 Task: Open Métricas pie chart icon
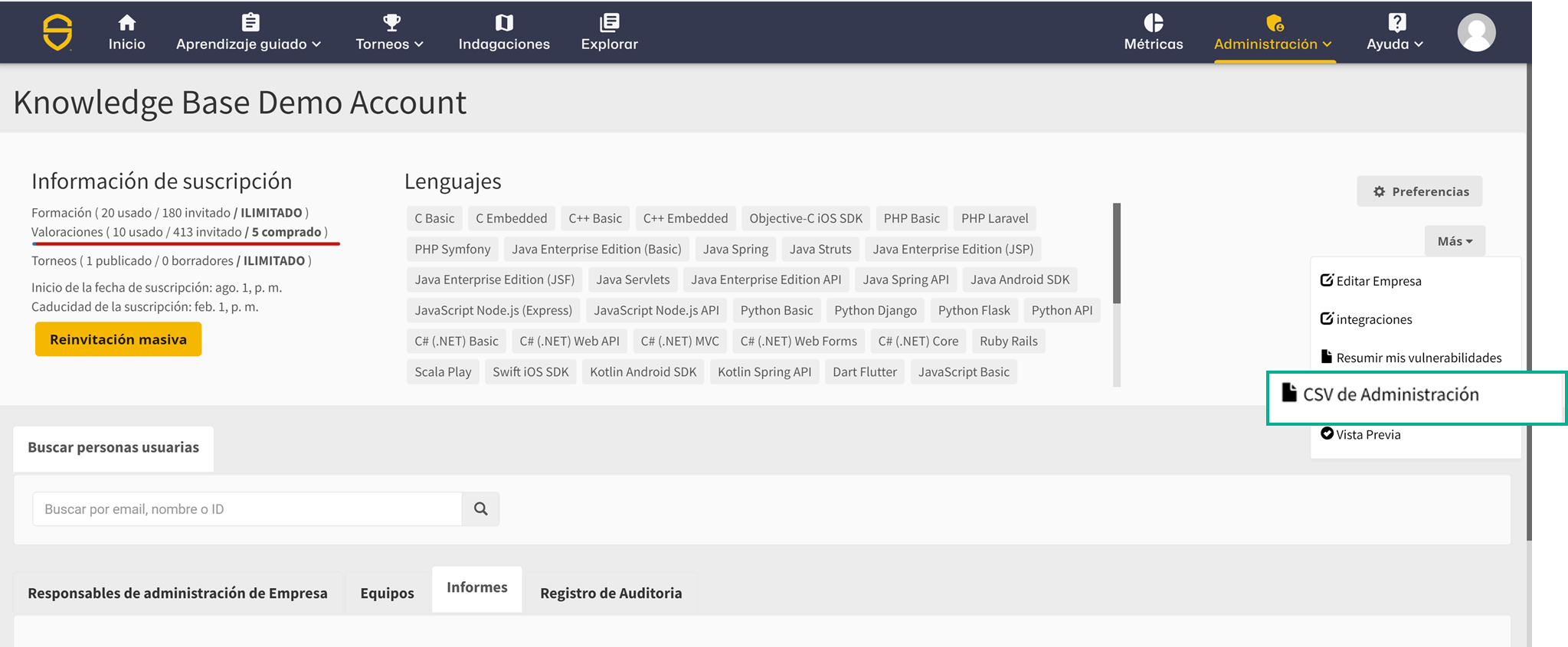pos(1154,22)
